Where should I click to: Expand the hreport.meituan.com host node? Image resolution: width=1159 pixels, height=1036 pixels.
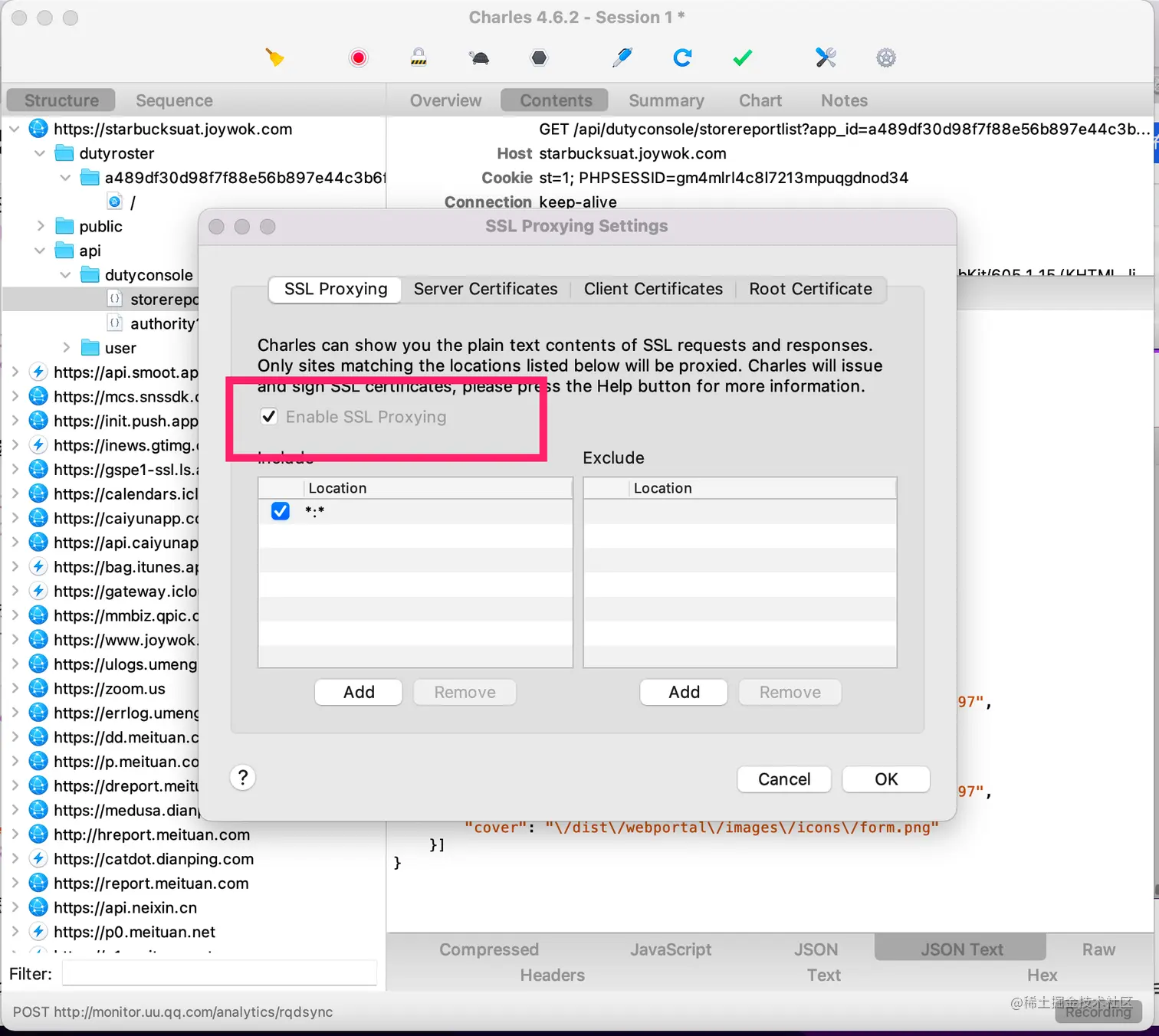coord(15,834)
